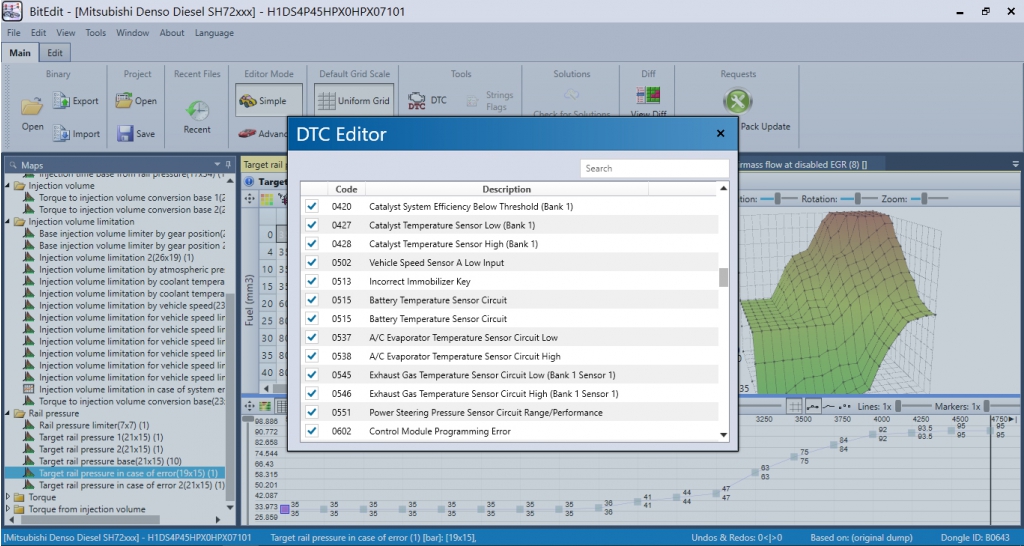Image resolution: width=1024 pixels, height=546 pixels.
Task: Click the DTC Editor search field
Action: coord(654,169)
